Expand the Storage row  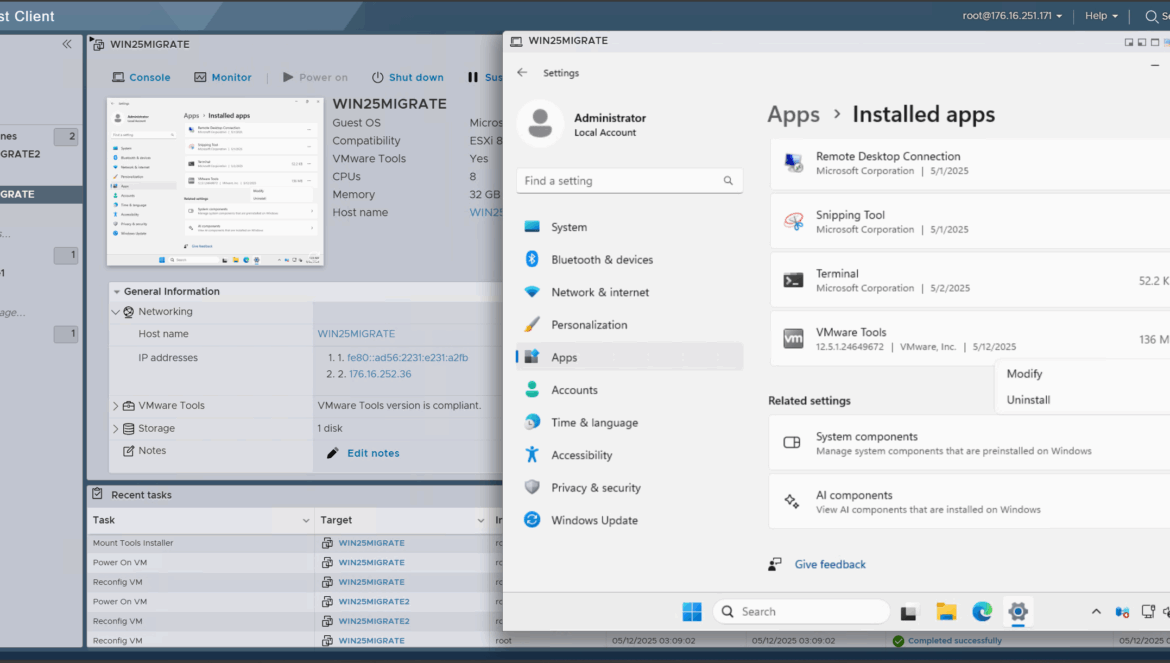pos(116,429)
